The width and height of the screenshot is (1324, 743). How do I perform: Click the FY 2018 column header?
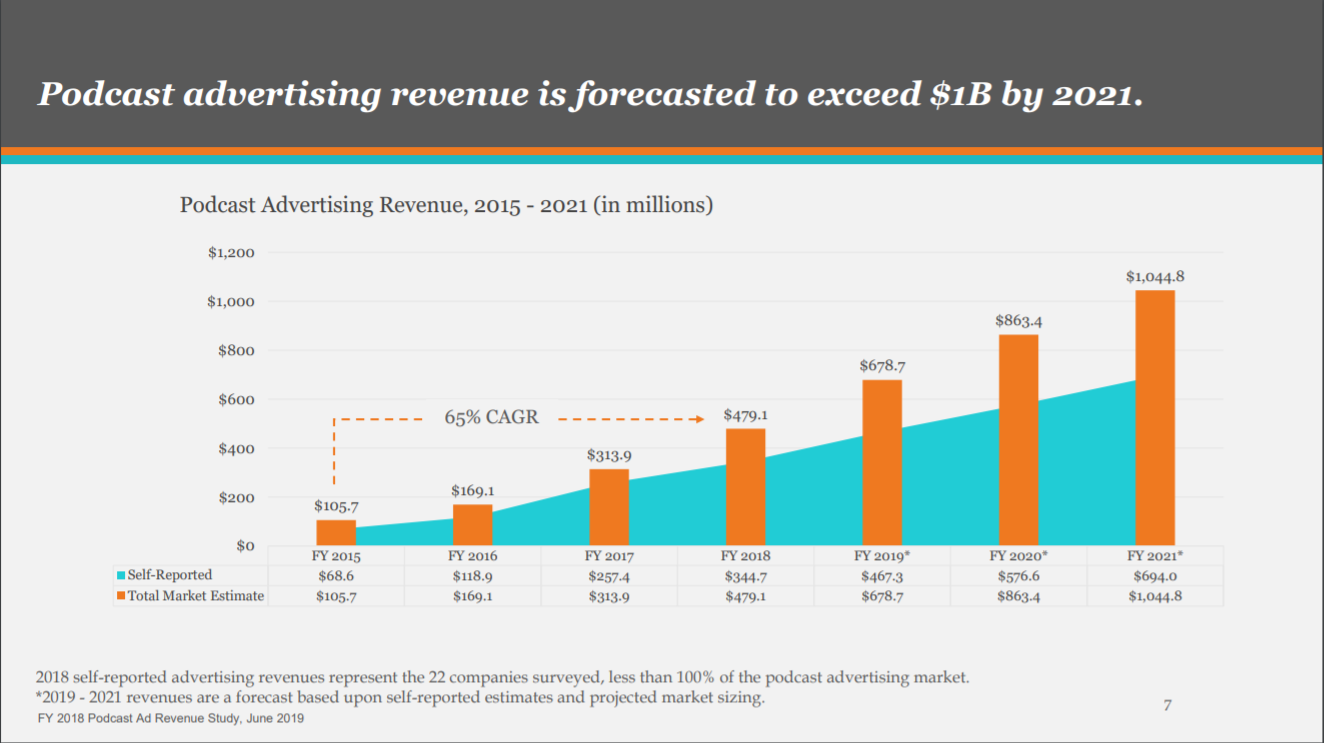(x=745, y=556)
